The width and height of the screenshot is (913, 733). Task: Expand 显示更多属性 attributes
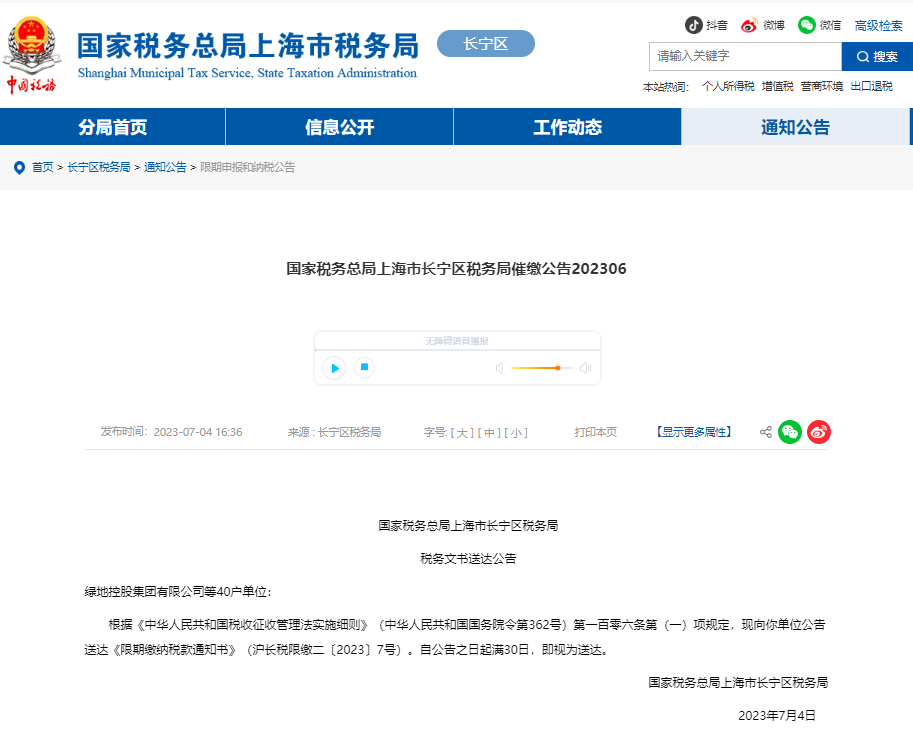(x=693, y=432)
